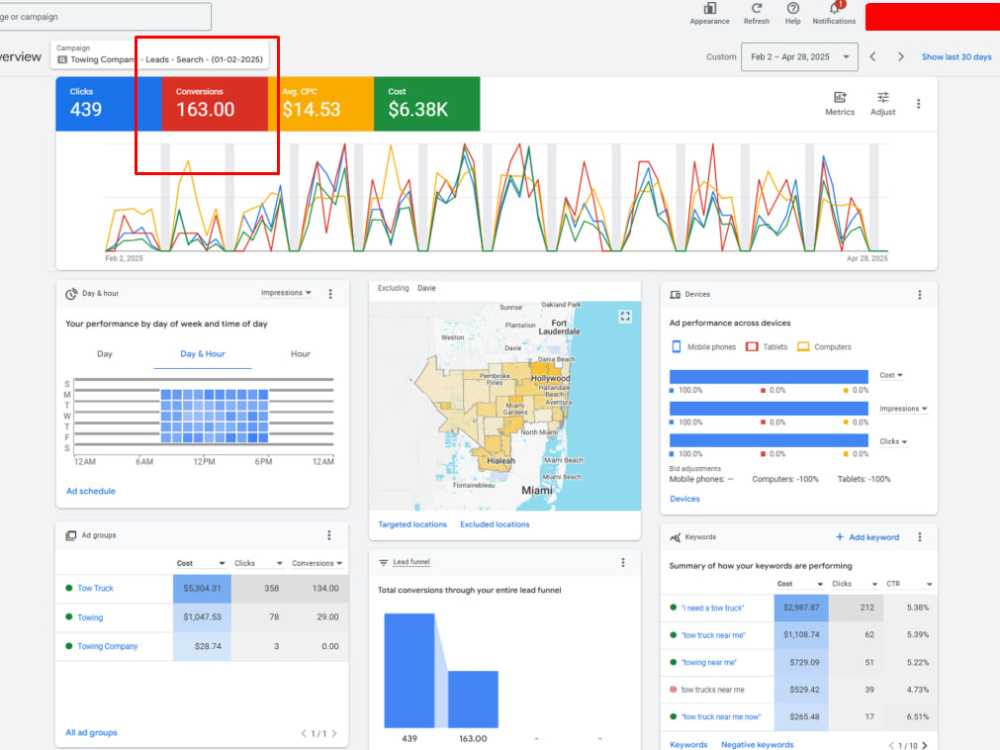Click the Keywords card icon
The image size is (1000, 750).
(x=675, y=538)
